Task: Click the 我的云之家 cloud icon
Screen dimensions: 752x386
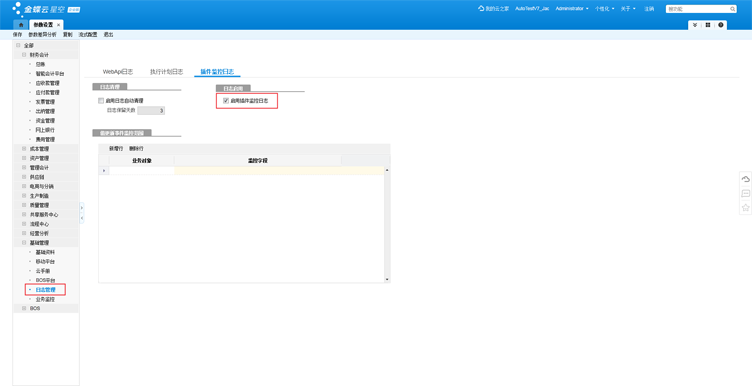Action: coord(481,9)
